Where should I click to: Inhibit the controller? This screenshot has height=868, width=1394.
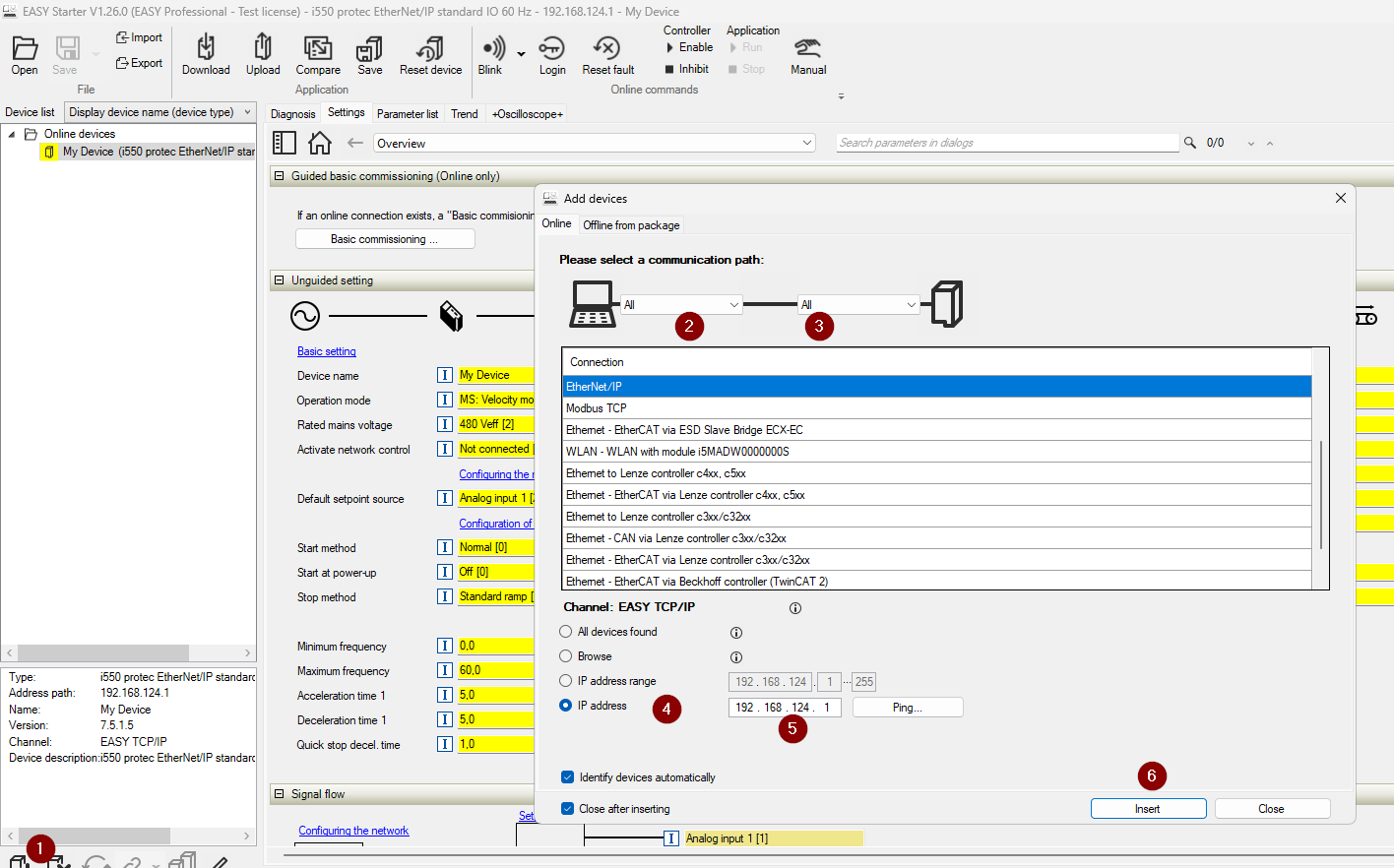coord(687,69)
